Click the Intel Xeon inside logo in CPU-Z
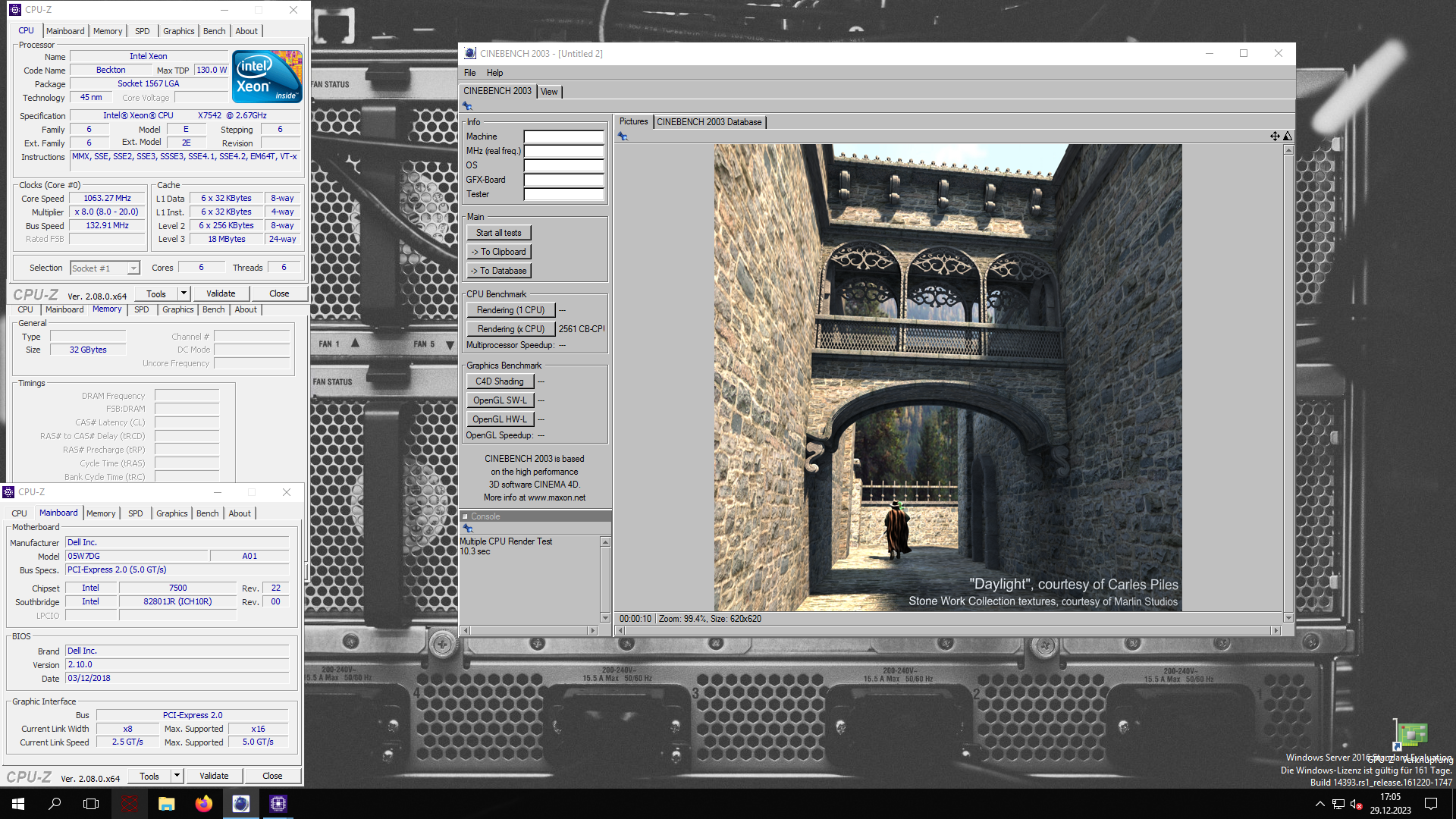1456x819 pixels. (267, 76)
